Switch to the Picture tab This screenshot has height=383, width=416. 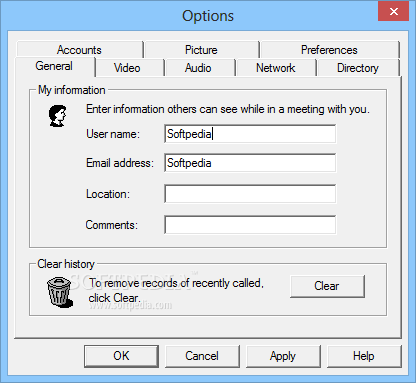(201, 50)
